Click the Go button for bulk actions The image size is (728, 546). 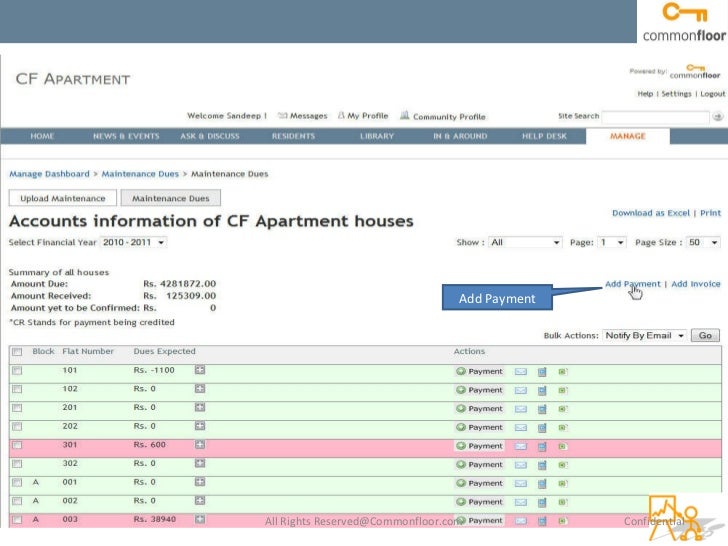click(705, 335)
